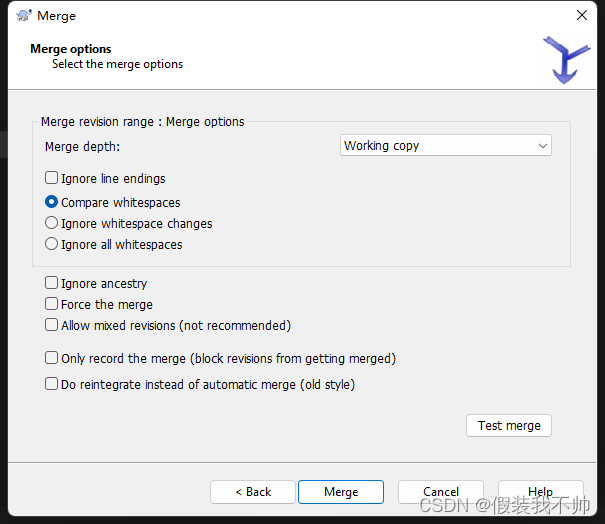Click the Merge revision range group title
The width and height of the screenshot is (605, 524).
(x=143, y=122)
